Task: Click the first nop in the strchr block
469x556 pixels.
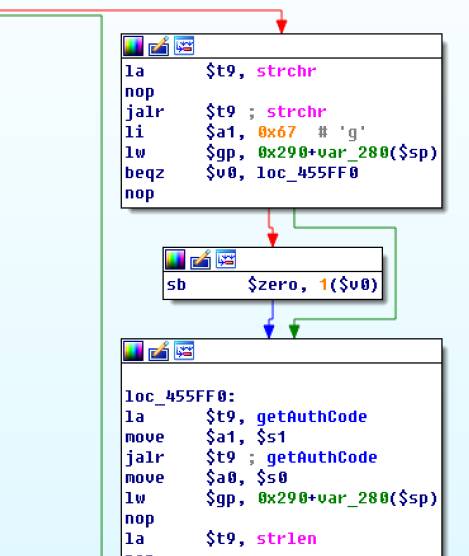Action: point(140,92)
